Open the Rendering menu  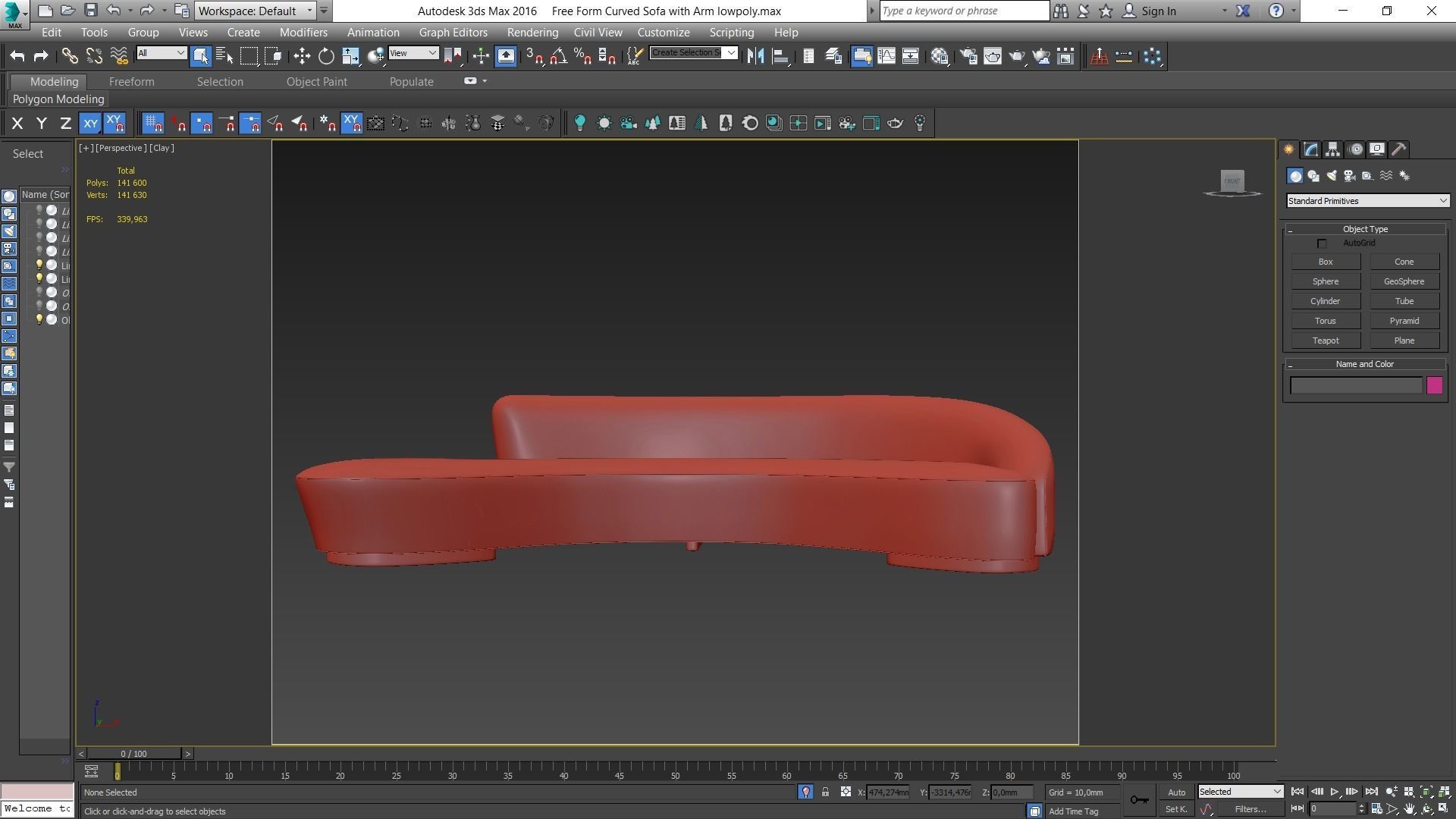(x=532, y=33)
